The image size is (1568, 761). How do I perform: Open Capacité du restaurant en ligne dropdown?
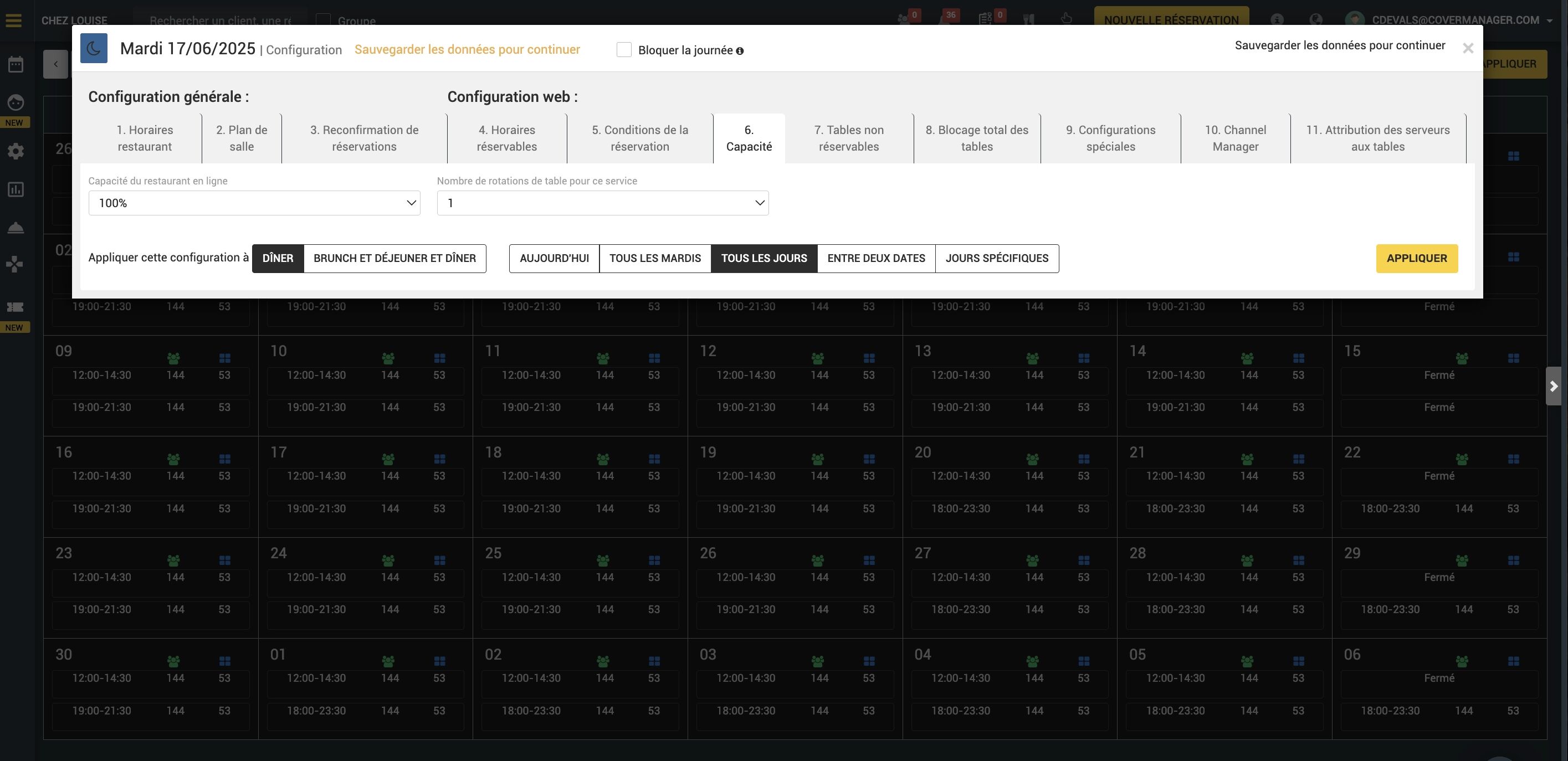coord(254,203)
